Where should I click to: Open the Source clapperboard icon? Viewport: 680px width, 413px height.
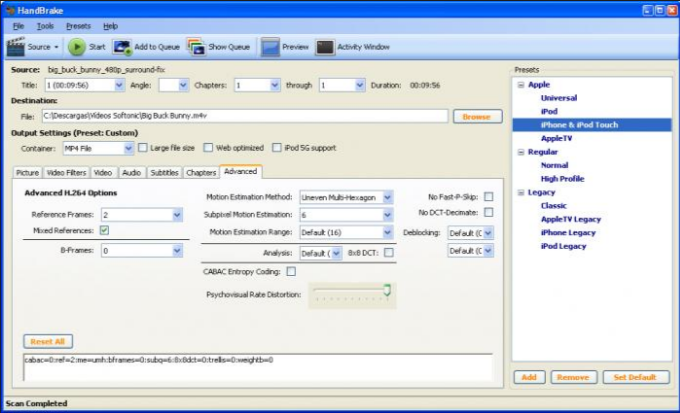pos(16,47)
